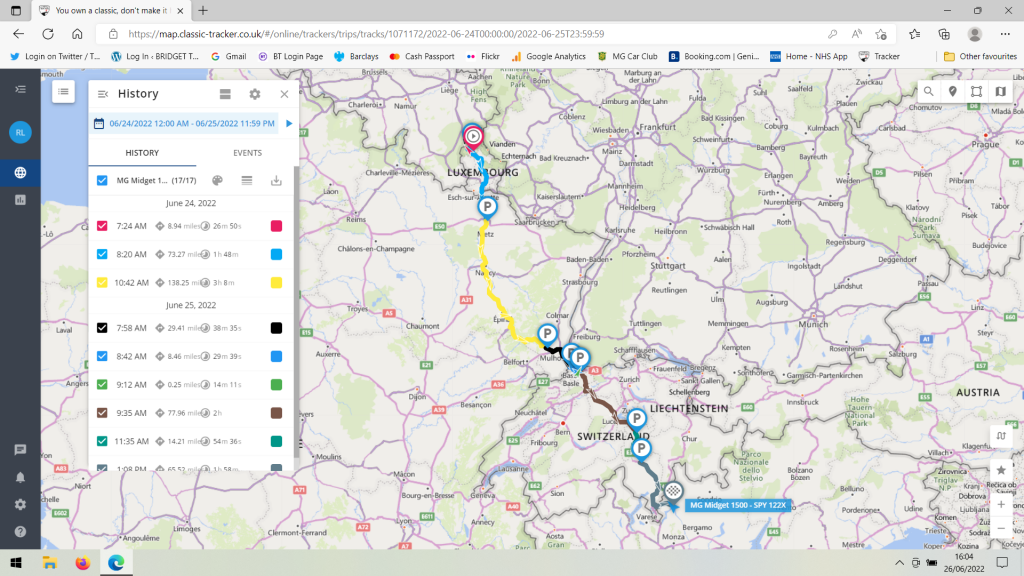Expand the left sidebar menu
Image resolution: width=1024 pixels, height=576 pixels.
point(20,89)
